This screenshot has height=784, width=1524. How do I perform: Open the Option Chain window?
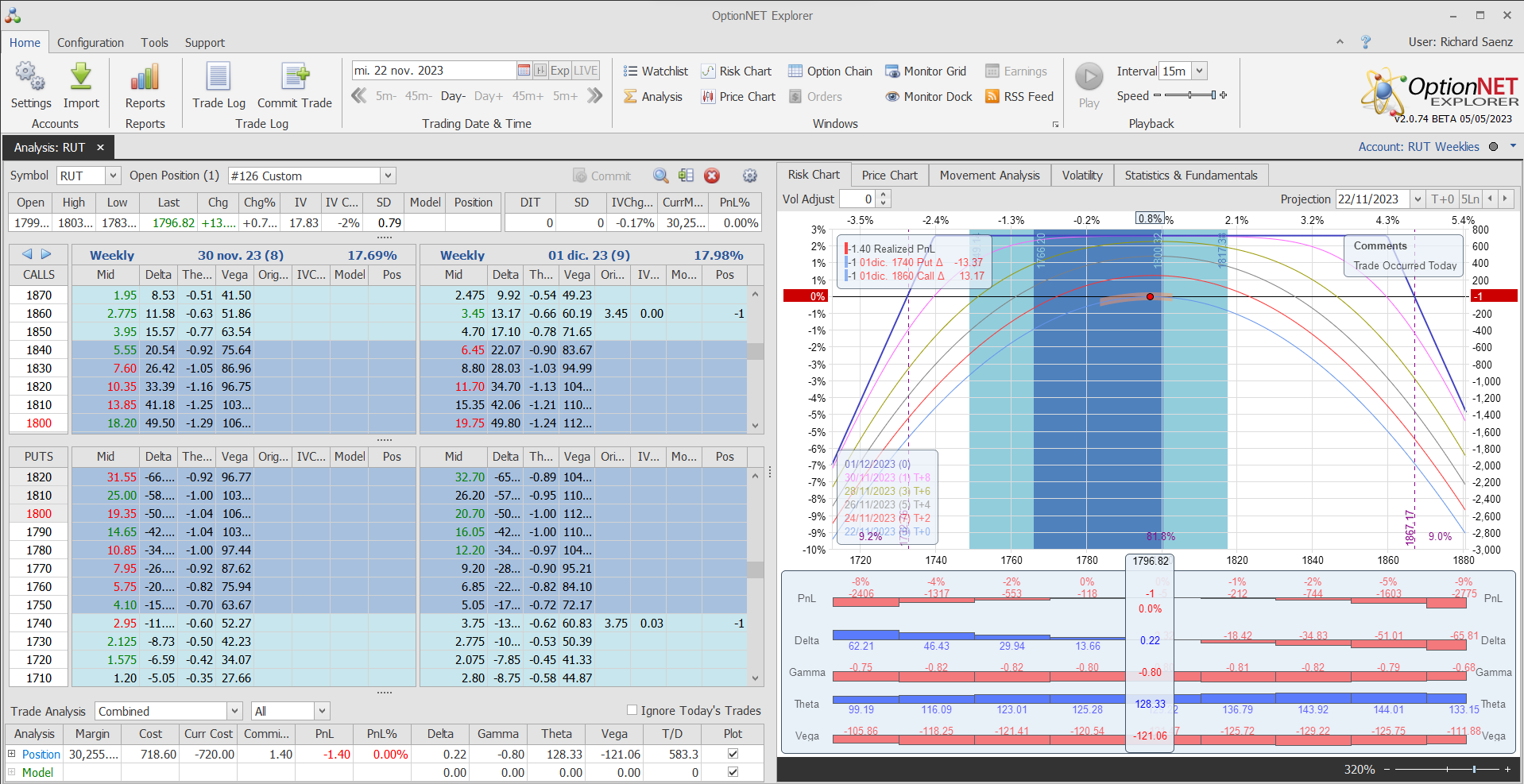tap(830, 71)
